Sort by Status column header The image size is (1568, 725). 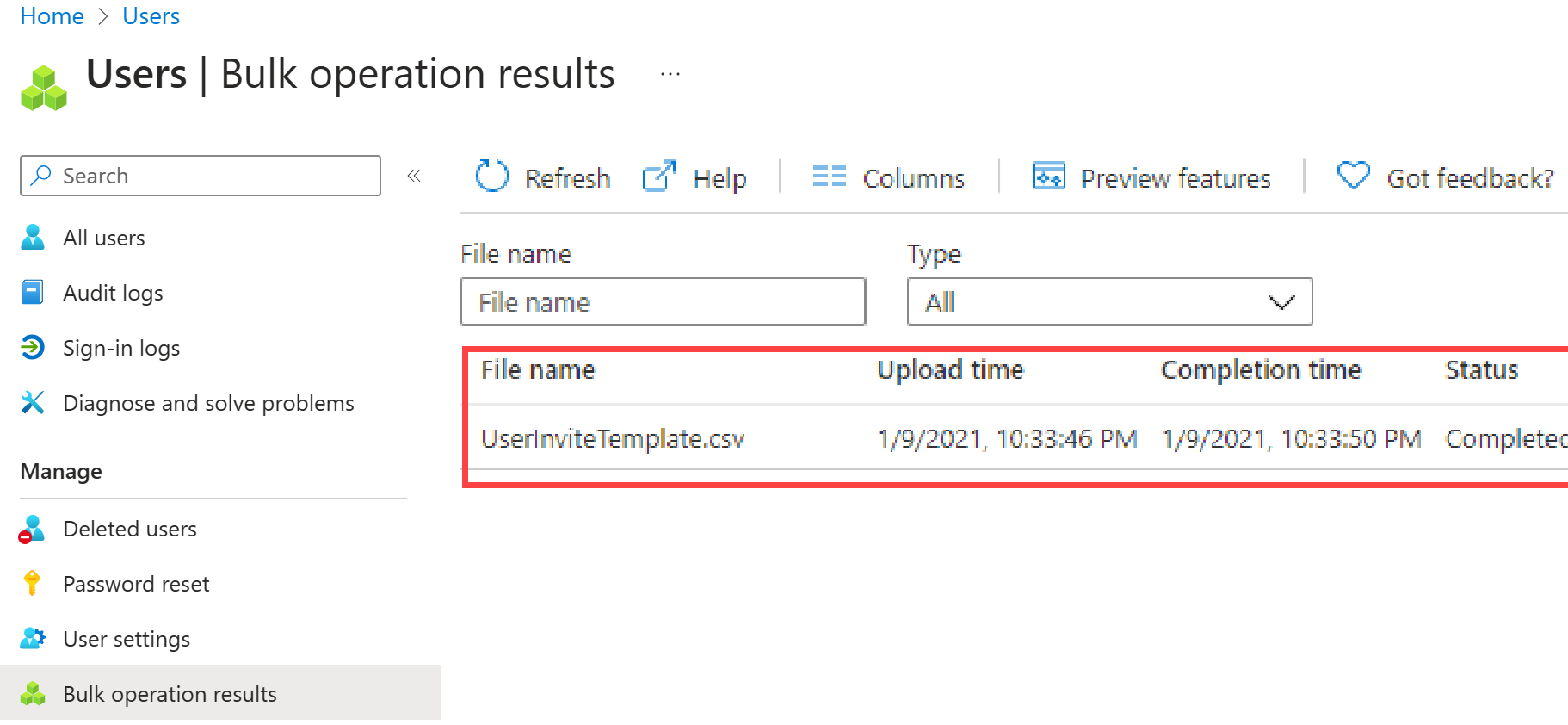point(1481,369)
